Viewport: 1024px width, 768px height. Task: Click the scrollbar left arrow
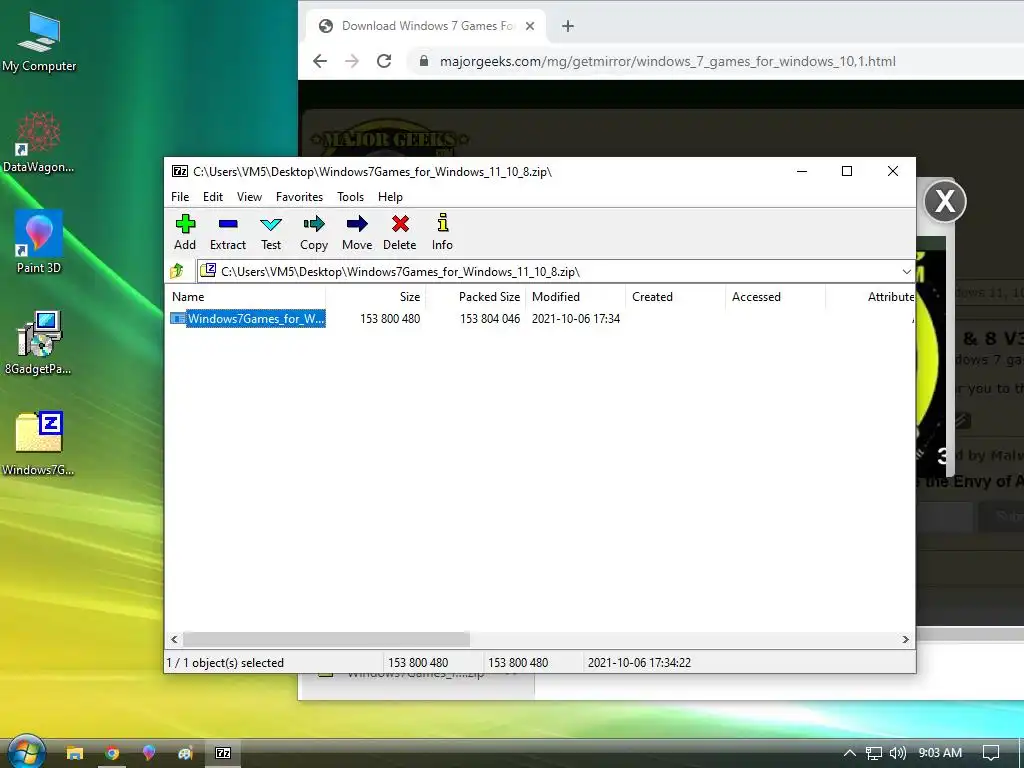tap(174, 639)
